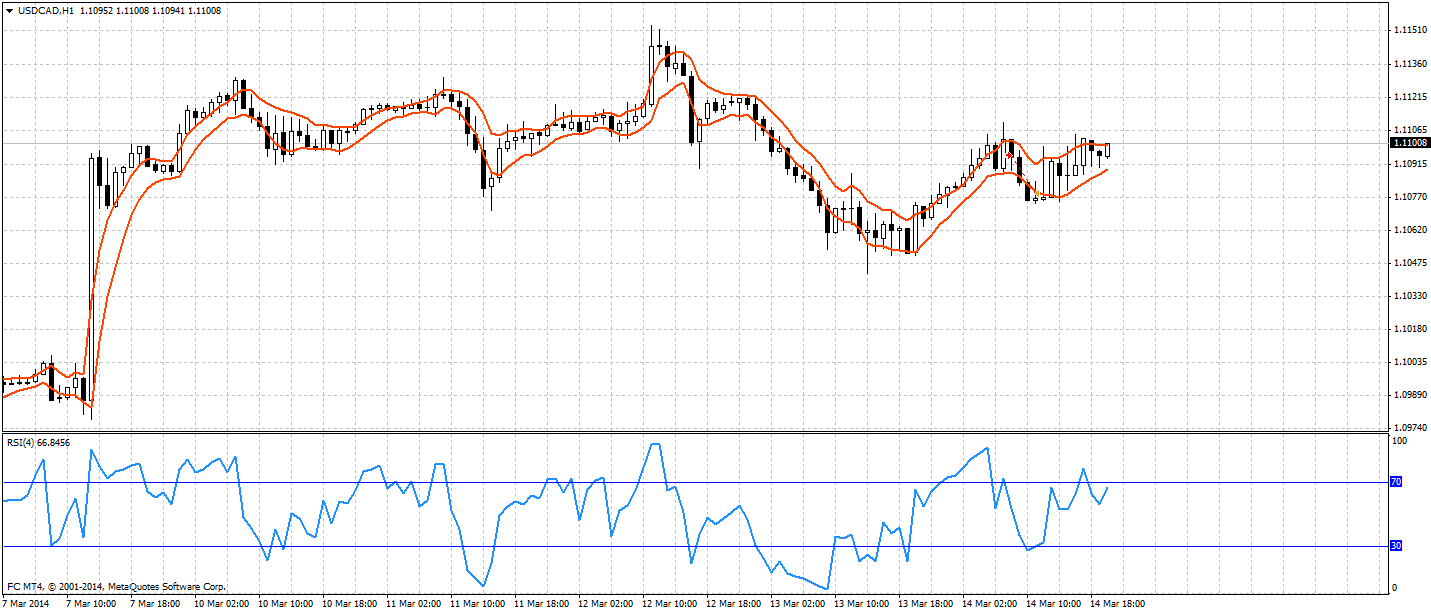Click the 7 Mar 2014 time label
Image resolution: width=1431 pixels, height=612 pixels.
27,604
